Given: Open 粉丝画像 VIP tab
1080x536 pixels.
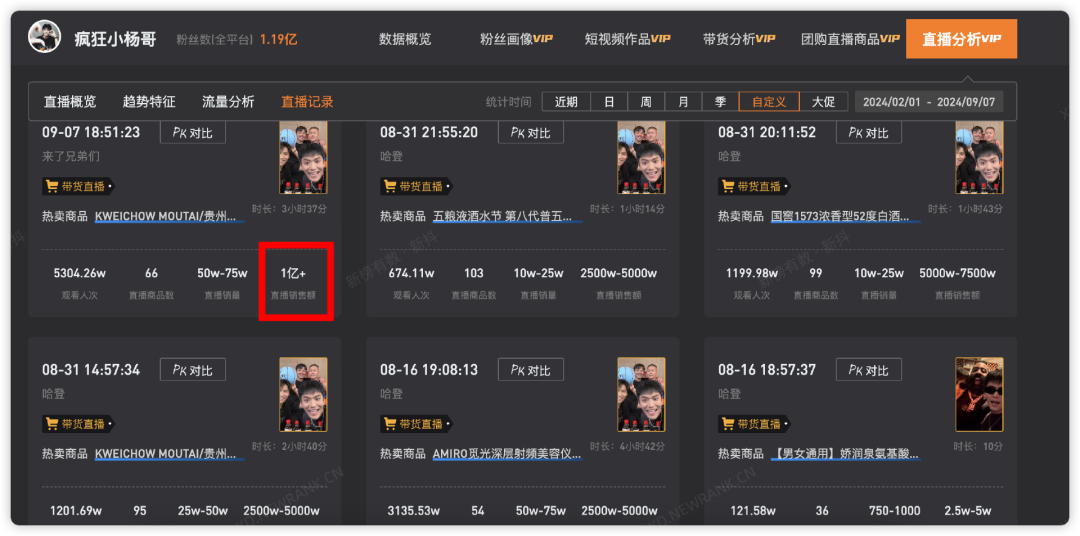Looking at the screenshot, I should click(x=516, y=39).
